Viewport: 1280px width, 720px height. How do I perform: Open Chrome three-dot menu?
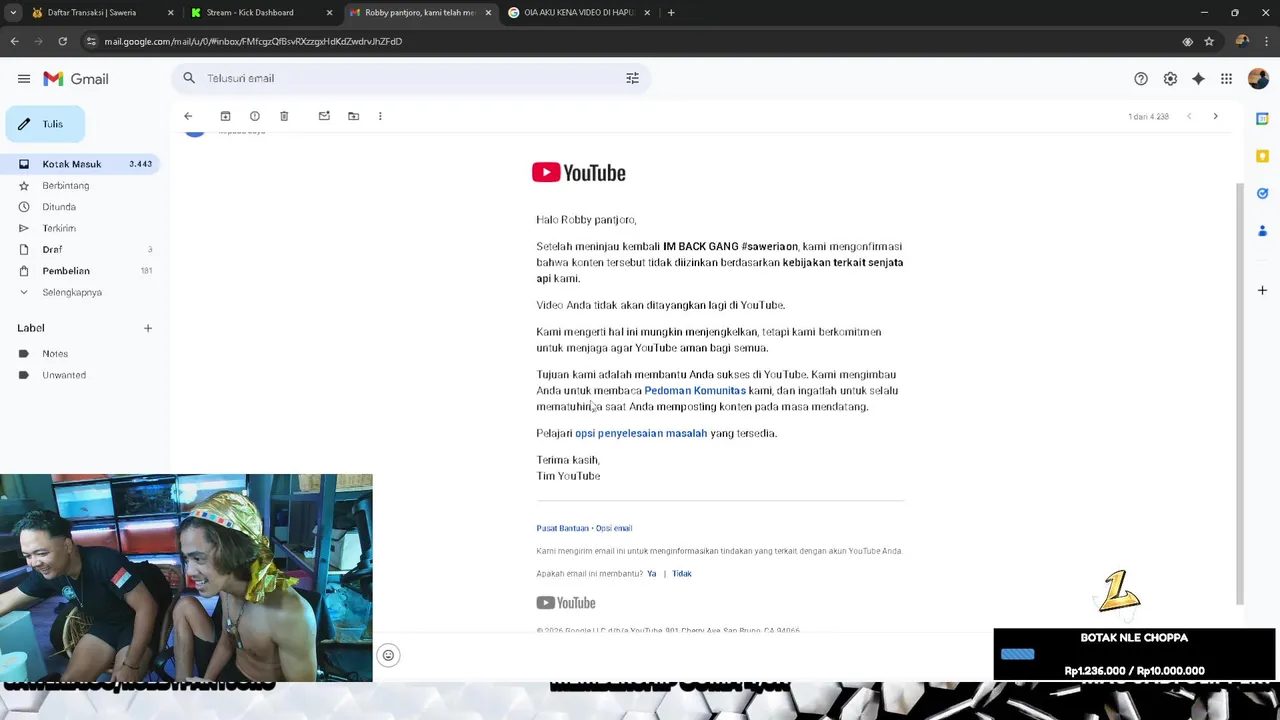click(1266, 41)
